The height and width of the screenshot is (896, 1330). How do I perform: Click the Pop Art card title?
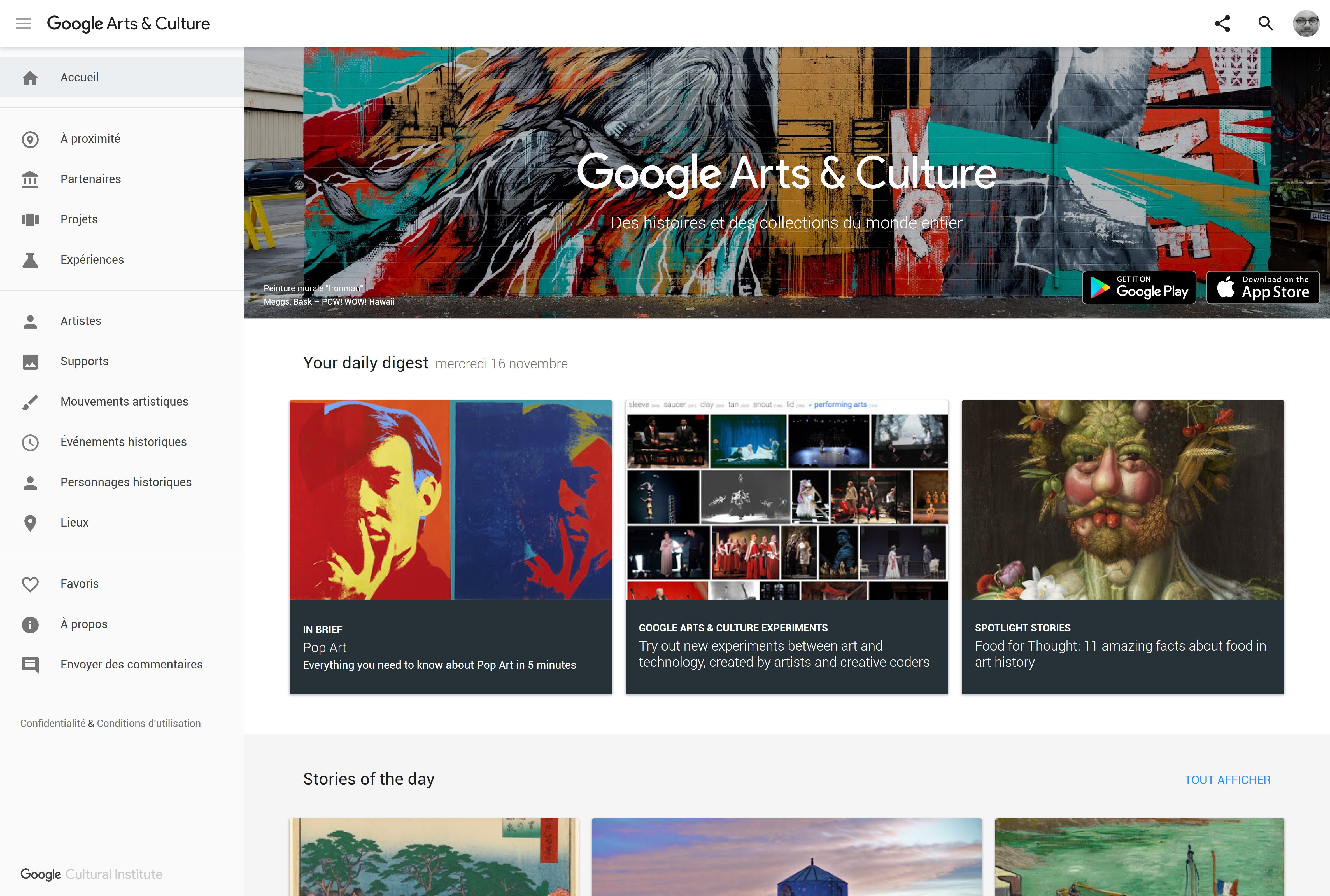point(324,647)
